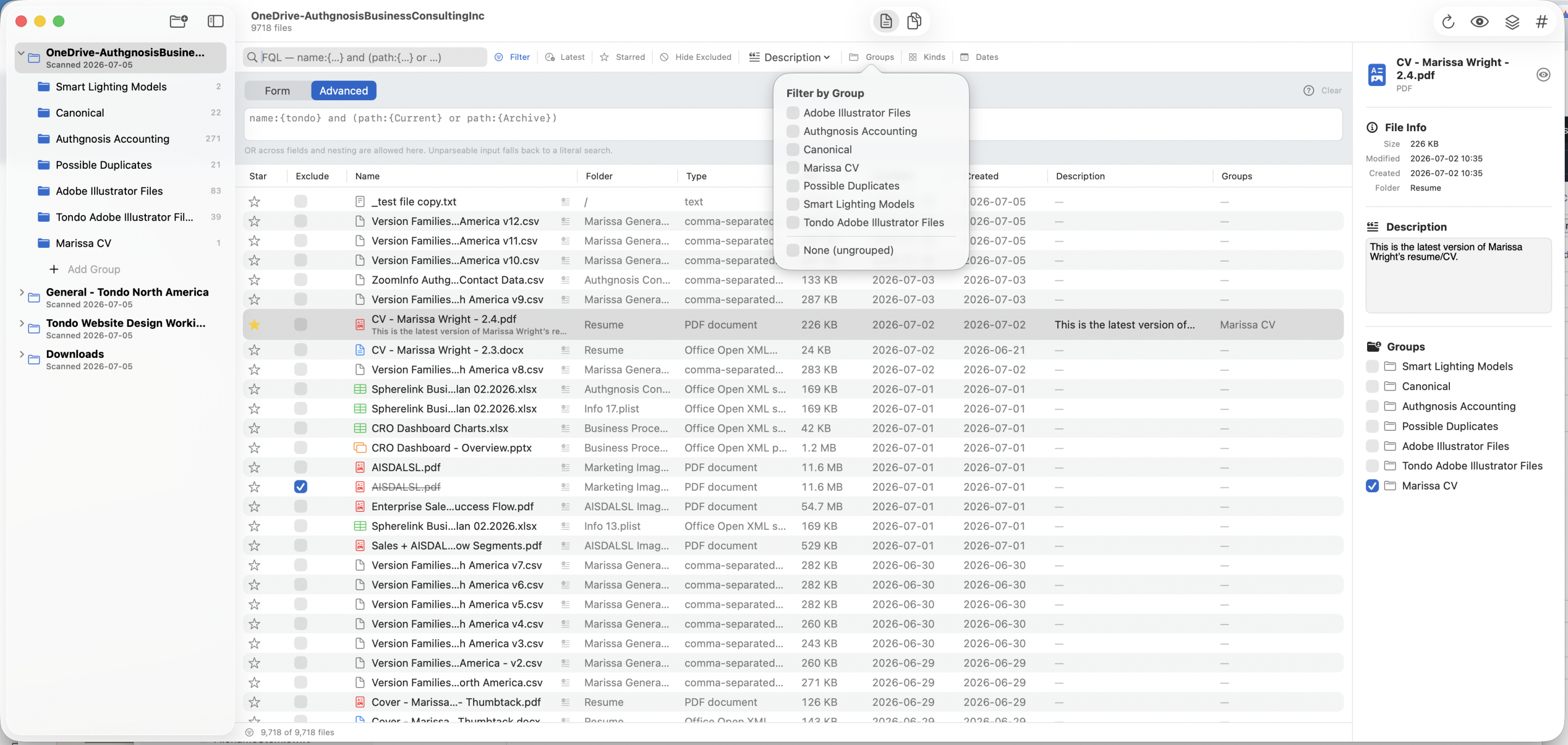Viewport: 1568px width, 745px height.
Task: Click the hash tag icon
Action: pos(1542,22)
